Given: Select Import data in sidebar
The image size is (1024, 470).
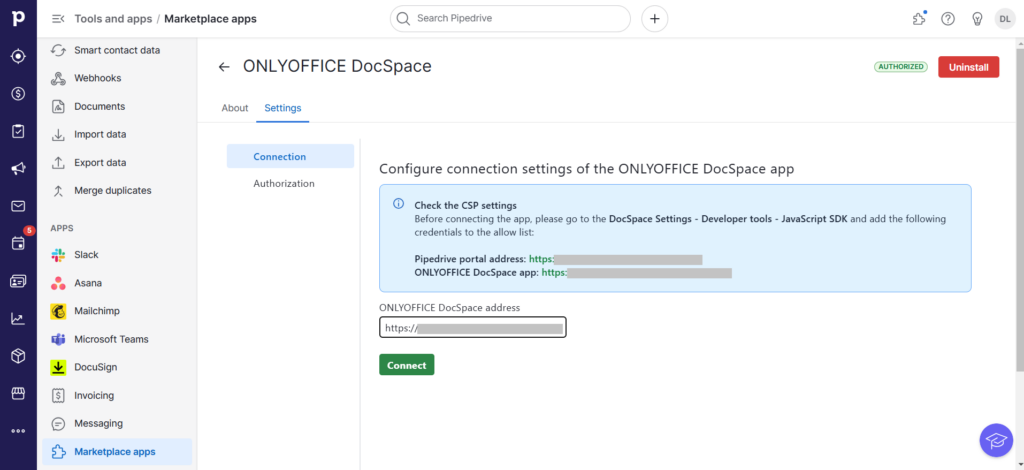Looking at the screenshot, I should tap(117, 134).
